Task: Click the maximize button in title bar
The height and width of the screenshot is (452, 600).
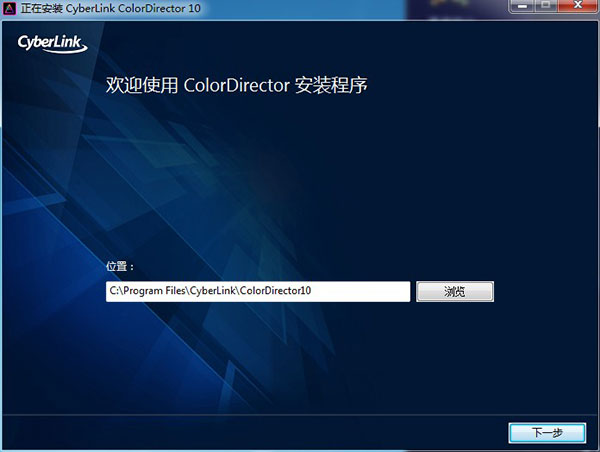Action: [546, 6]
